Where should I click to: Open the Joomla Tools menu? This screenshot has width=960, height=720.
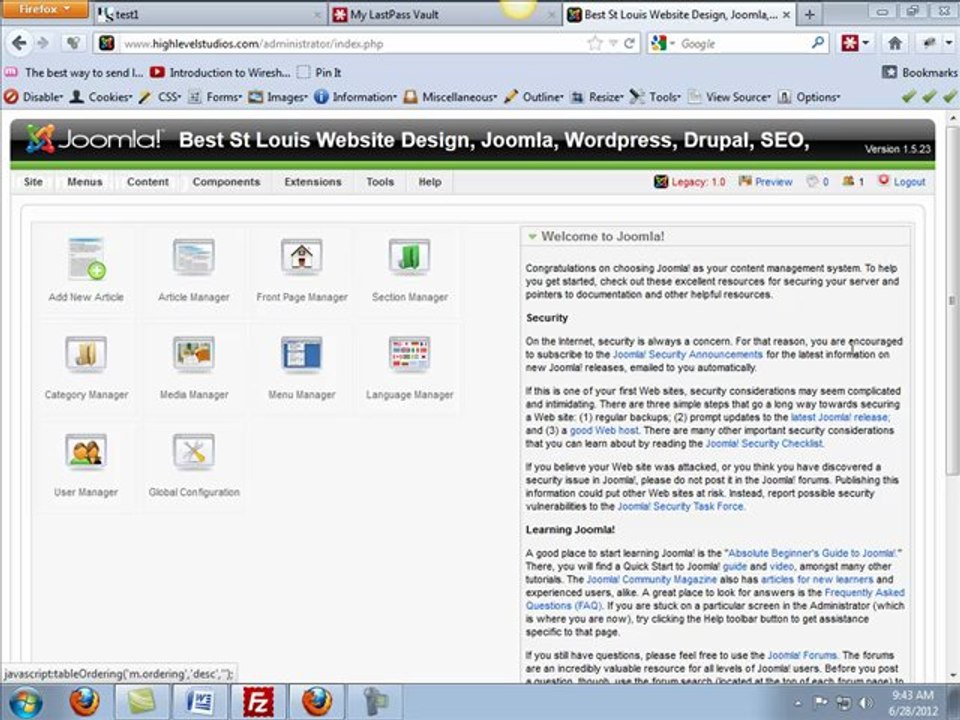tap(380, 182)
